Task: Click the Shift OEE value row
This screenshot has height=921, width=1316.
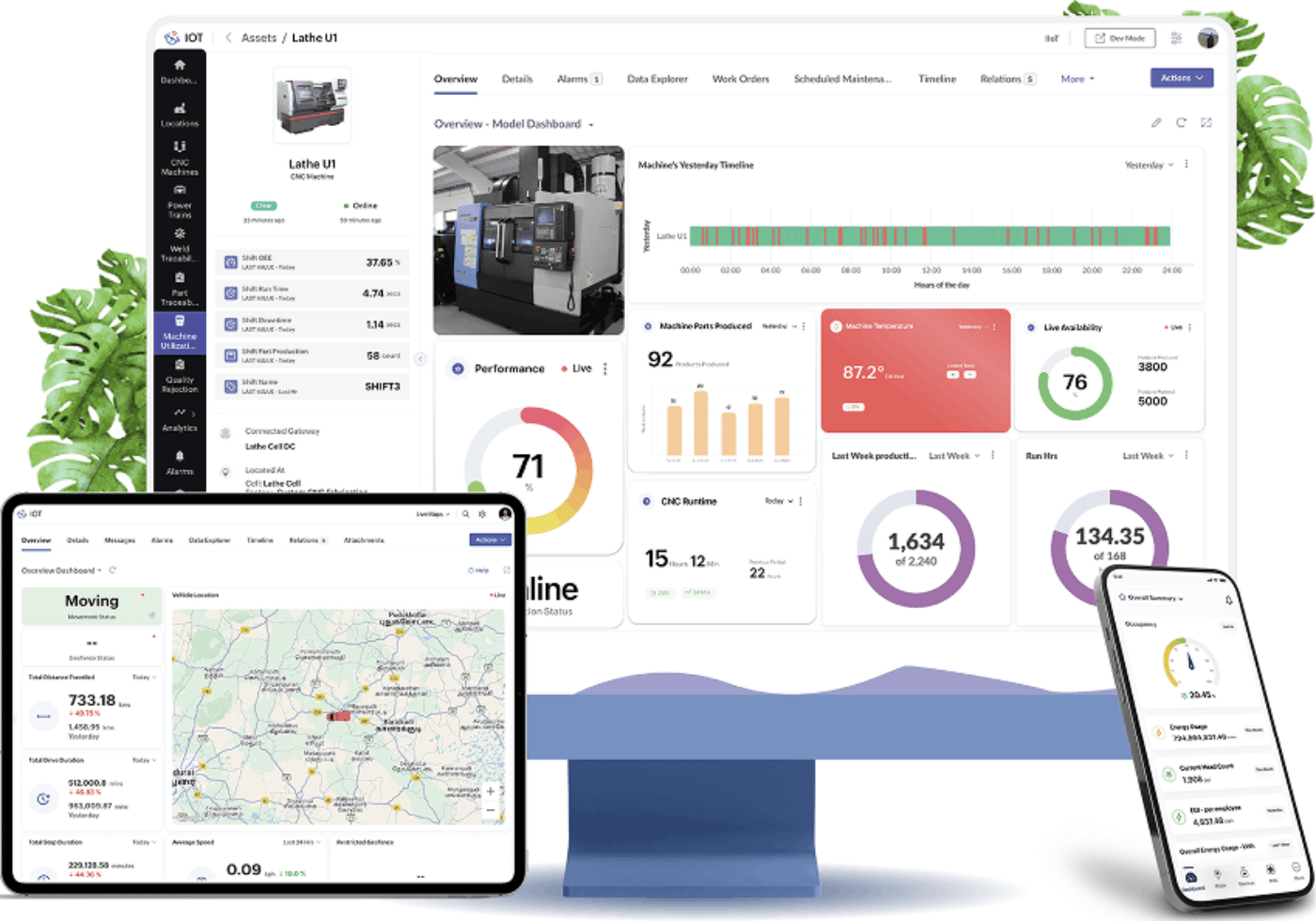Action: click(x=312, y=262)
